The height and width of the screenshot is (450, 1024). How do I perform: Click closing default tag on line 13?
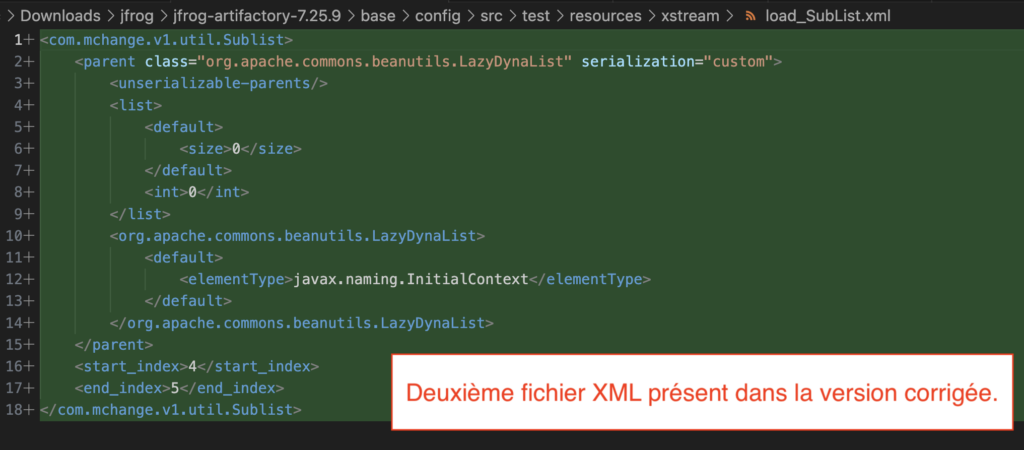(188, 301)
